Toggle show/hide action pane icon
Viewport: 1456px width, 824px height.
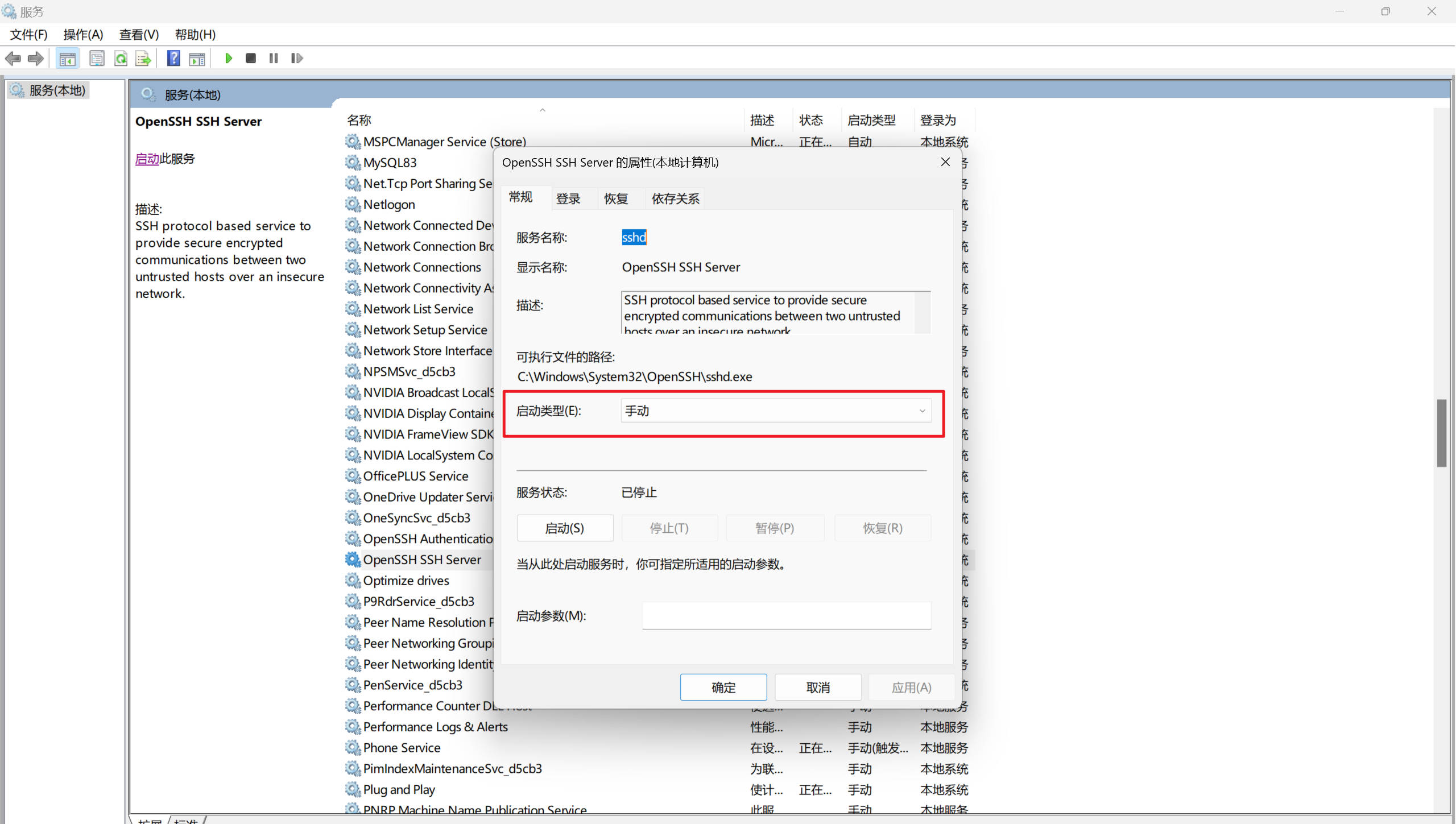click(x=197, y=58)
